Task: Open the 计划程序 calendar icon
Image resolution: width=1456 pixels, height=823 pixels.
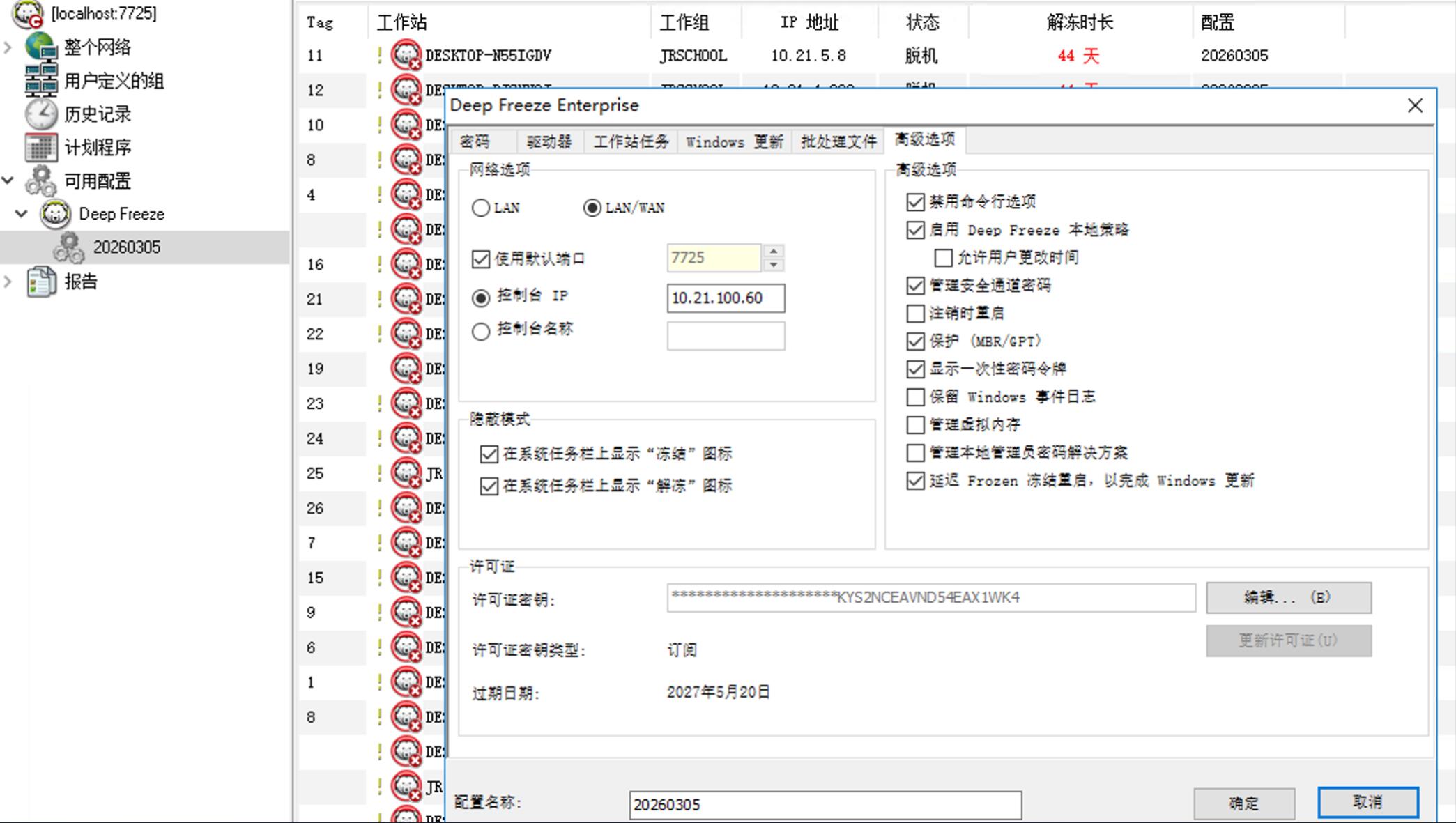Action: [x=40, y=147]
